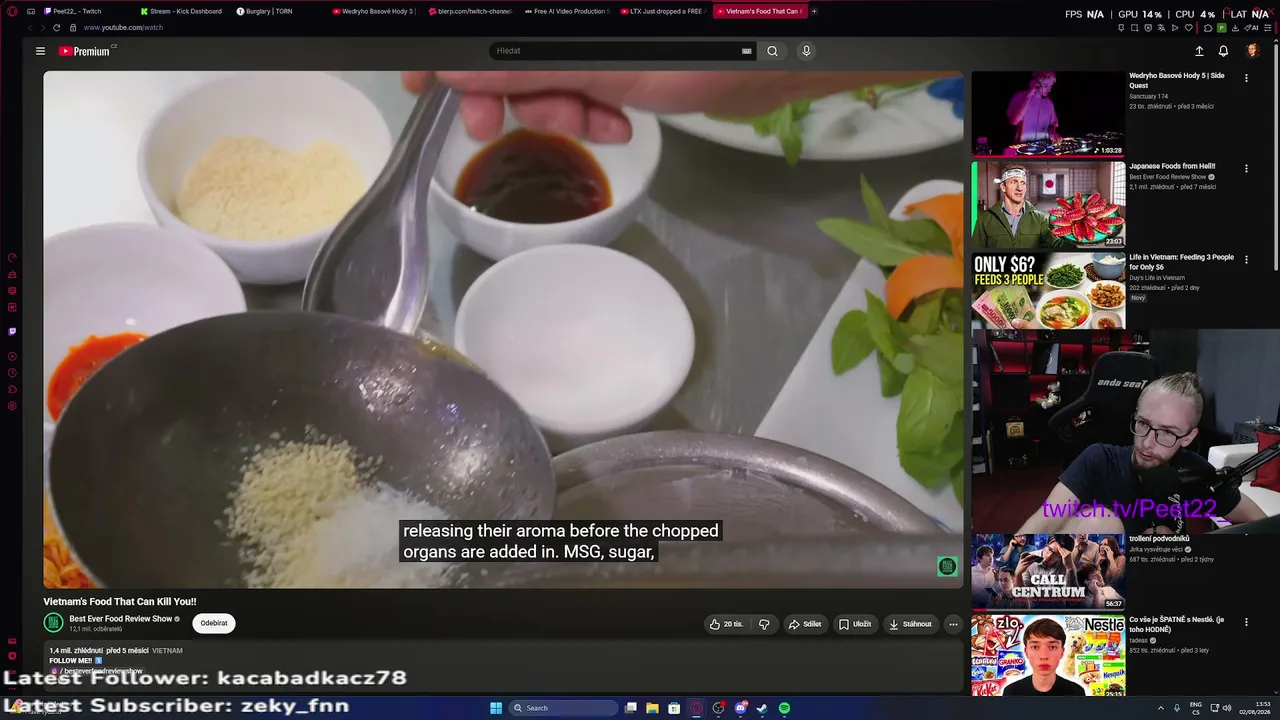The image size is (1280, 720).
Task: Open Wedryho Basové Hody 5 video thumbnail
Action: coord(1048,113)
